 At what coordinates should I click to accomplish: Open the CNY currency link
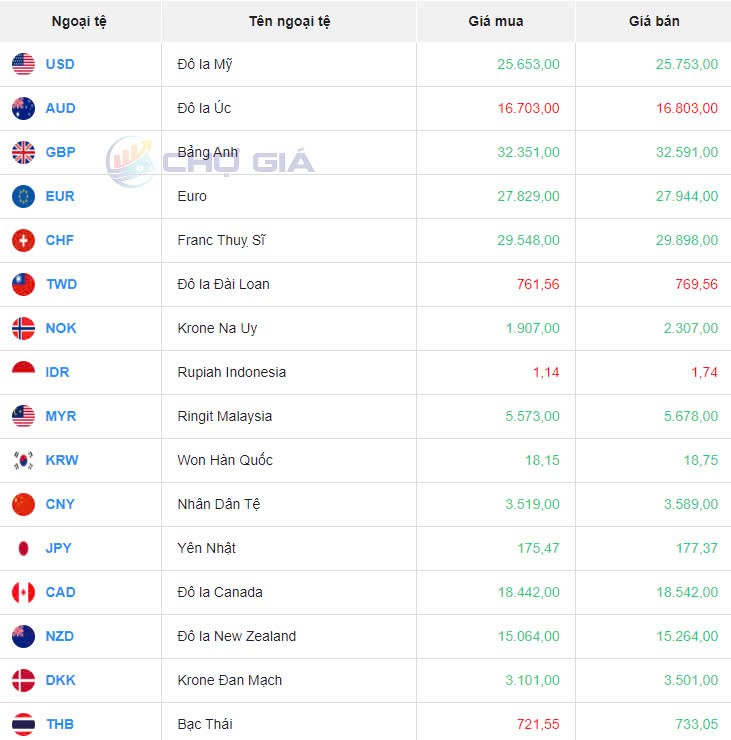60,504
